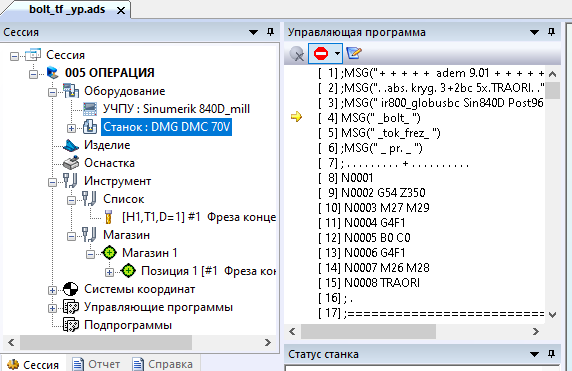Expand the Позиция 1 node
The width and height of the screenshot is (572, 371).
pyautogui.click(x=109, y=272)
